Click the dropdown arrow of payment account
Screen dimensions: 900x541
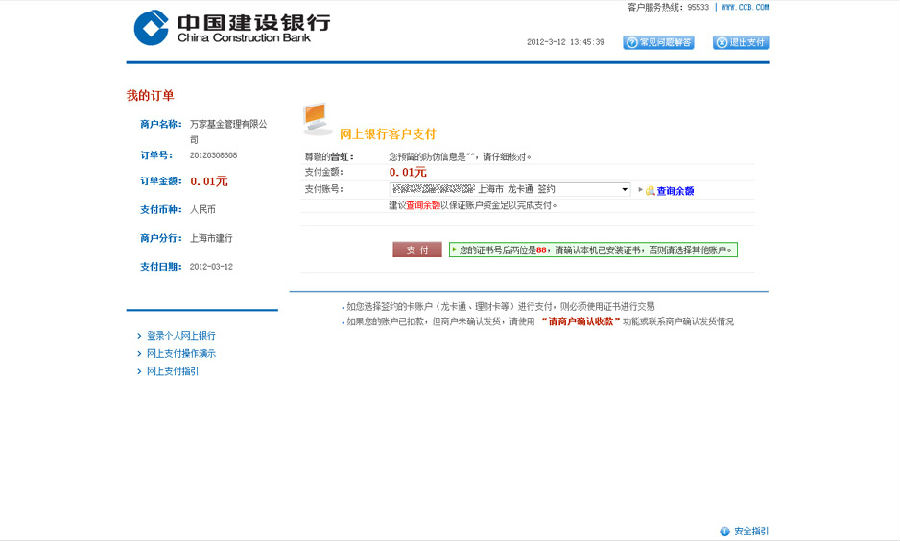click(625, 189)
